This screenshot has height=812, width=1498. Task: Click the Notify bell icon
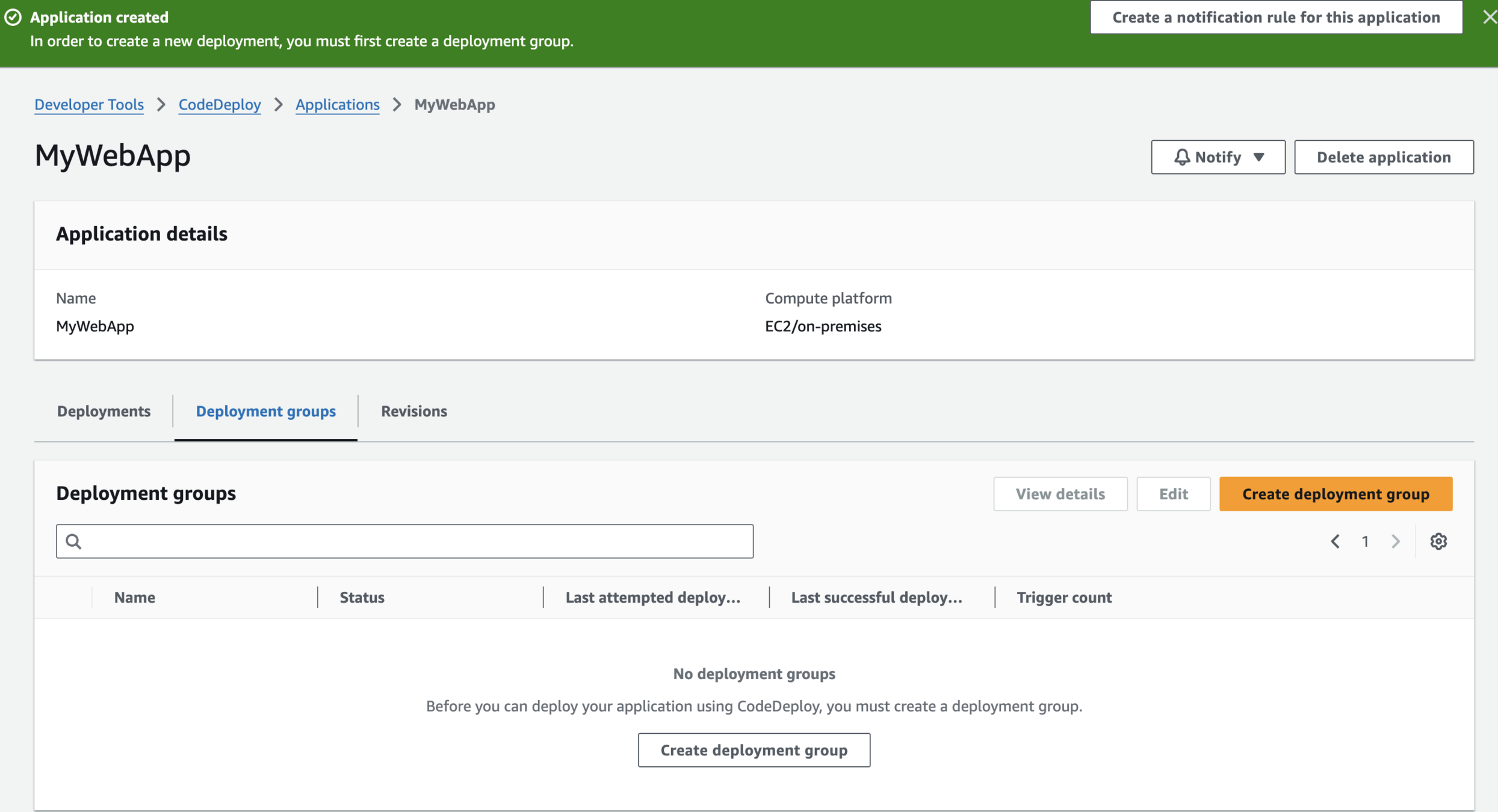tap(1181, 157)
